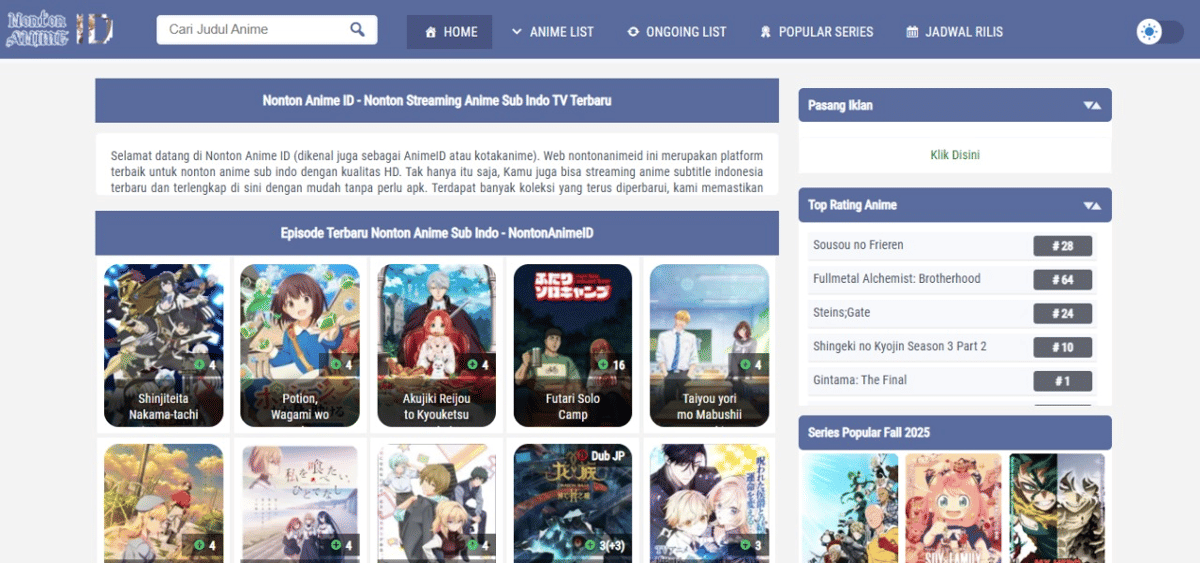This screenshot has height=563, width=1200.
Task: Click the magnifying glass search icon
Action: [x=357, y=30]
